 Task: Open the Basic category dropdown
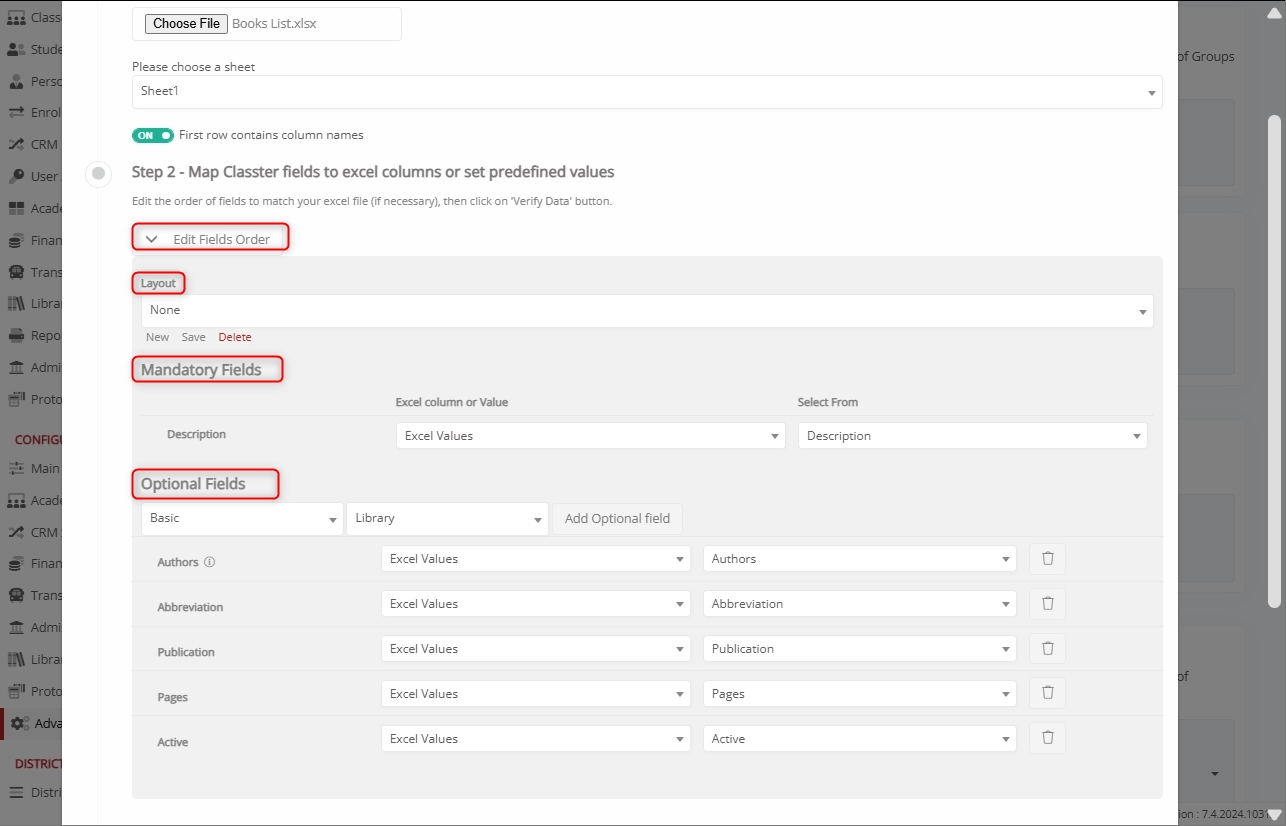click(242, 519)
